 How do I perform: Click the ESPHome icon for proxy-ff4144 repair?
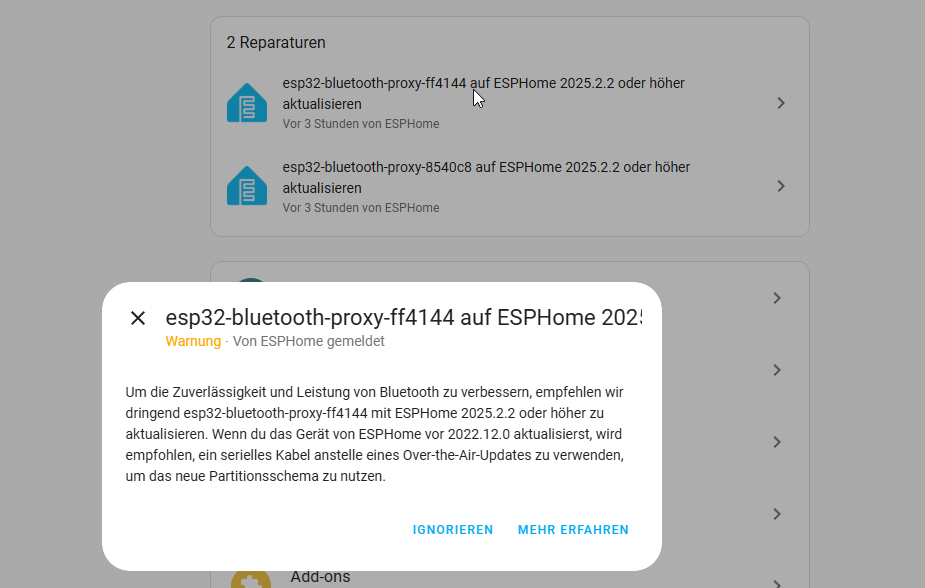246,103
